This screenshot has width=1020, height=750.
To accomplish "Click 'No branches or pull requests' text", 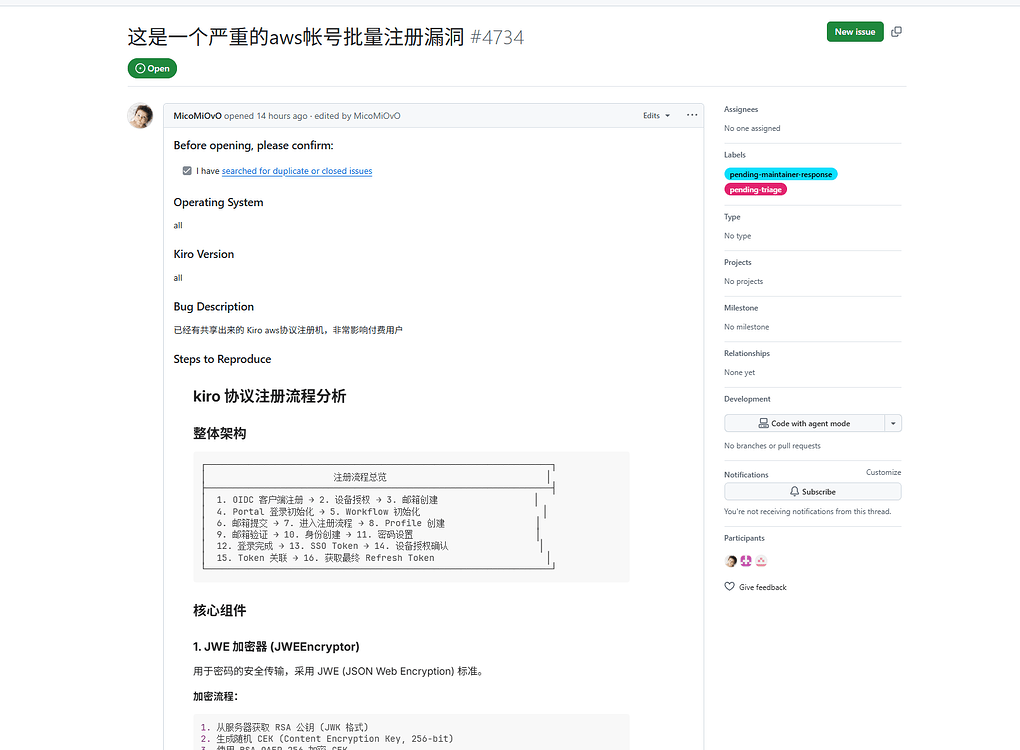I will click(x=772, y=446).
